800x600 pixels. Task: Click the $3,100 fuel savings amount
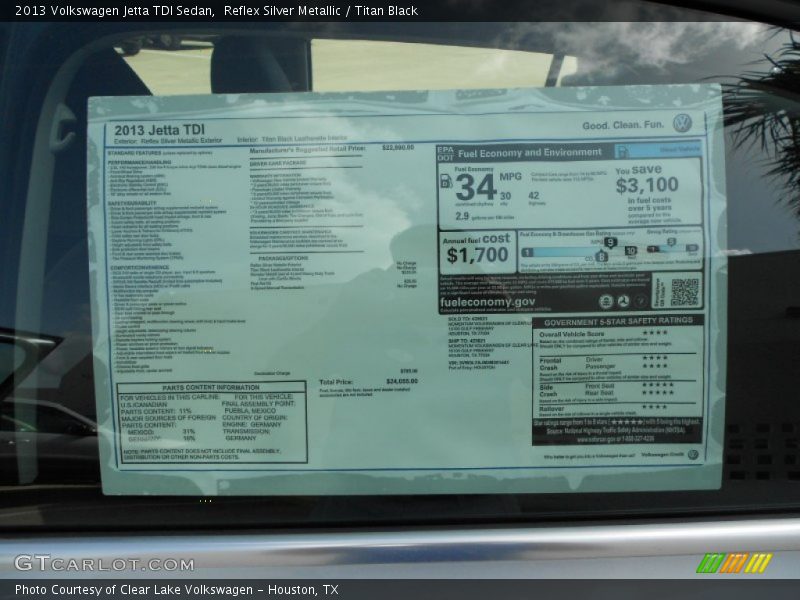click(x=647, y=185)
